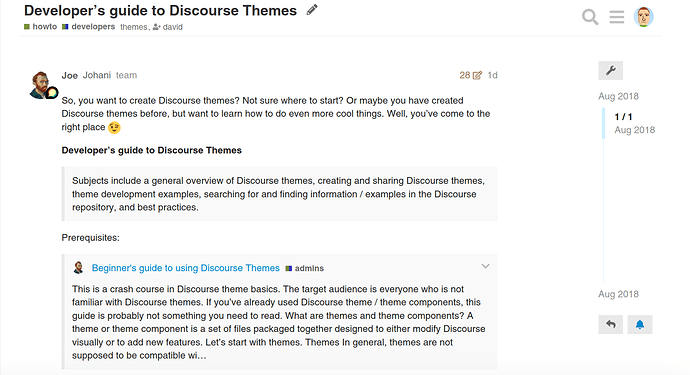Click the 1 / 1 timeline position

pyautogui.click(x=623, y=117)
